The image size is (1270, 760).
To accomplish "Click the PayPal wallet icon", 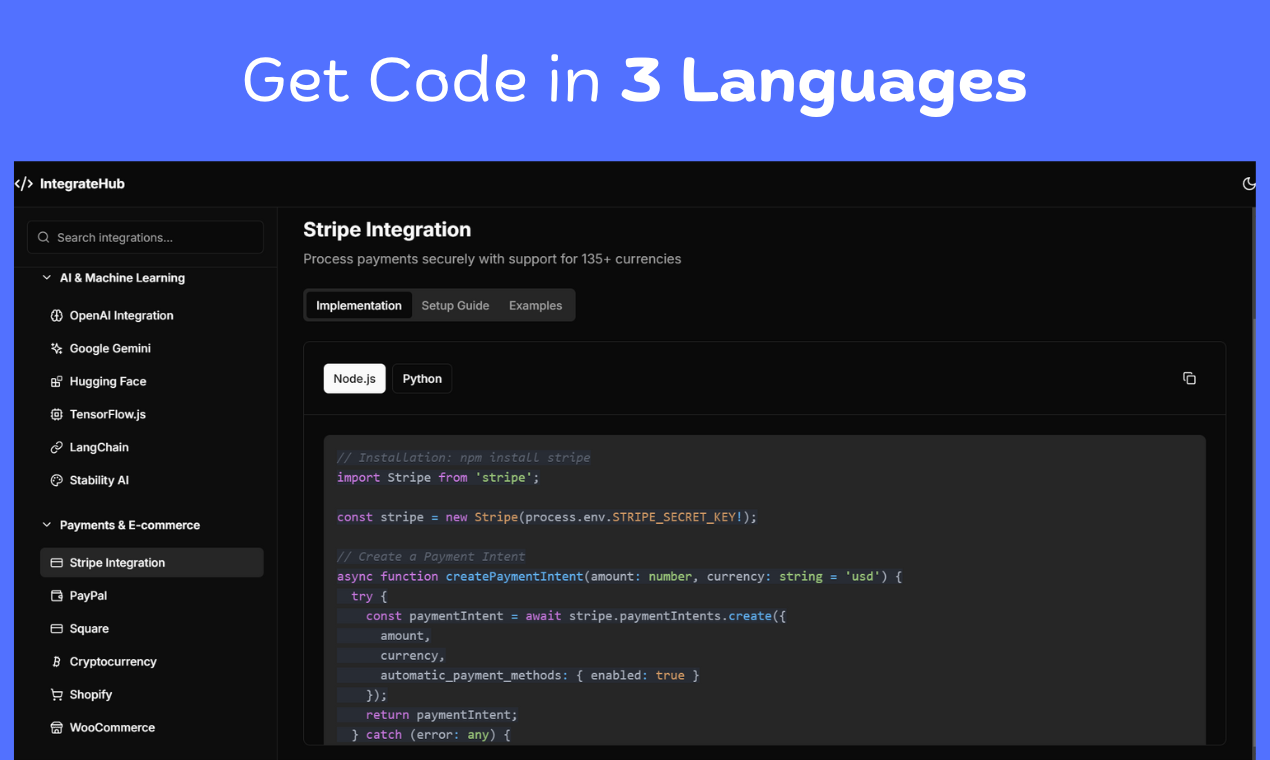I will pos(57,596).
